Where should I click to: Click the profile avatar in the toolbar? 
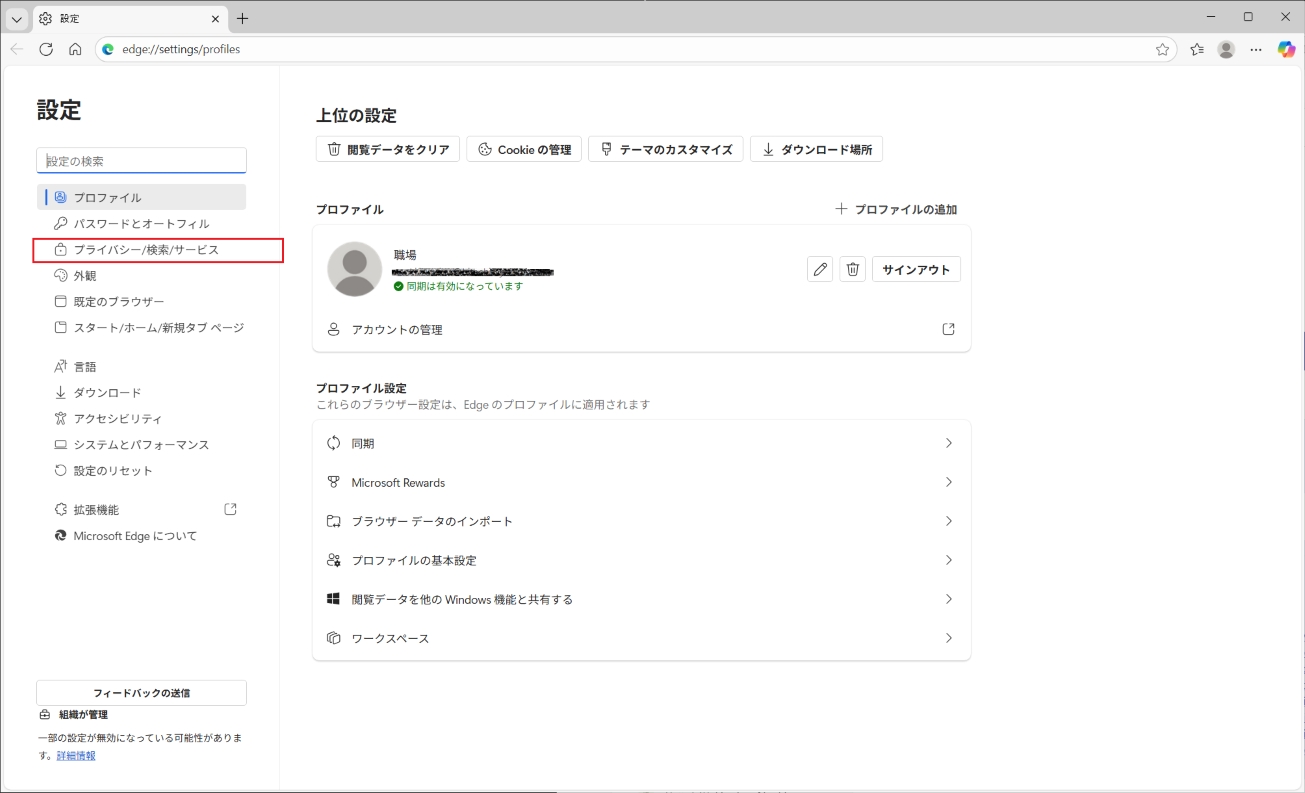[1226, 49]
